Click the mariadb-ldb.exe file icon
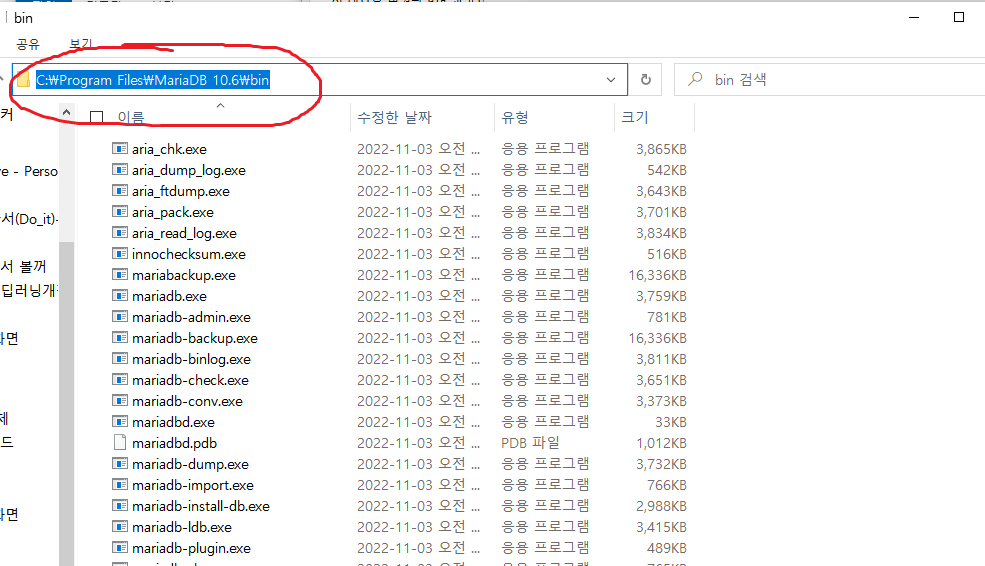Viewport: 985px width, 566px height. [x=120, y=527]
